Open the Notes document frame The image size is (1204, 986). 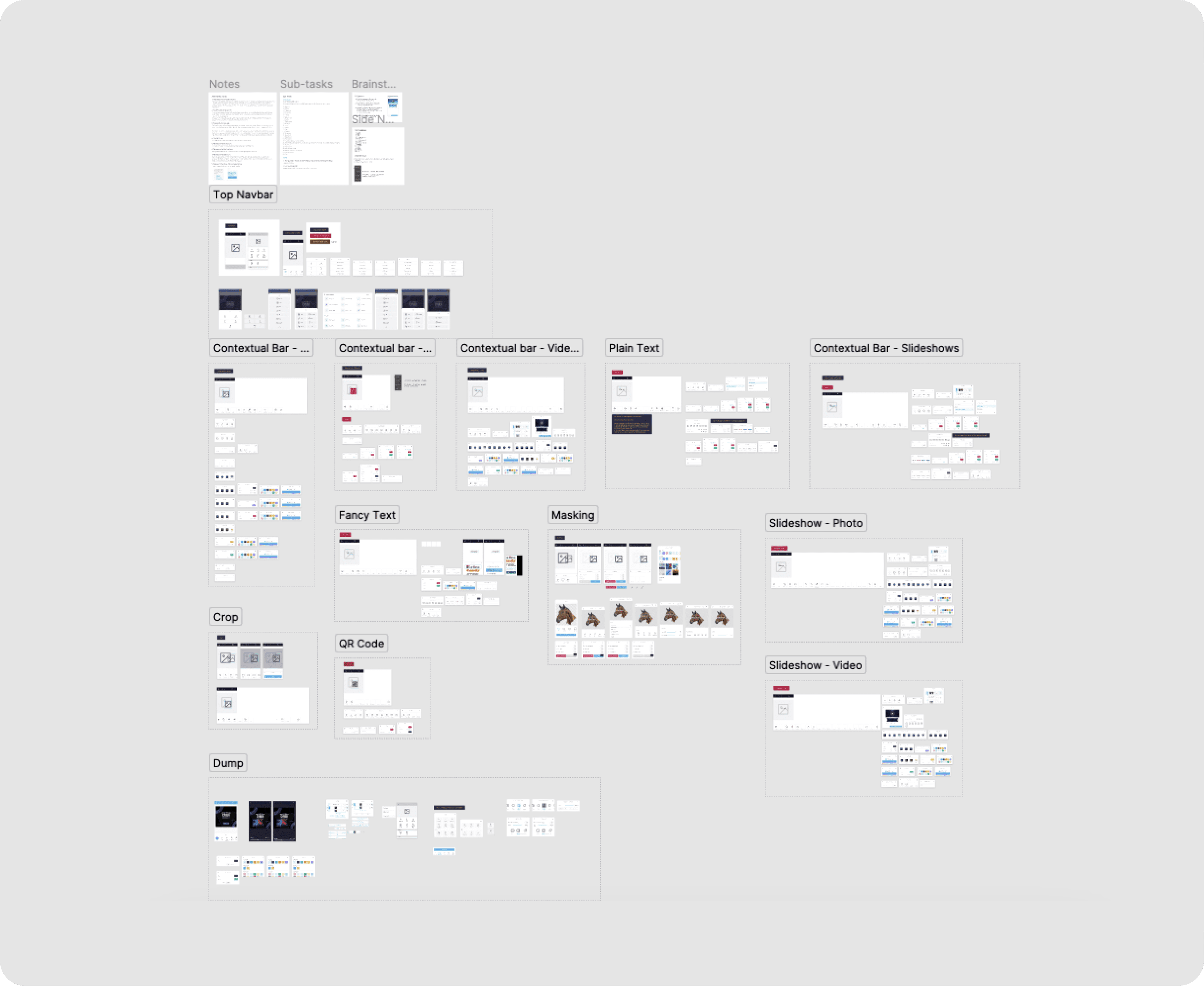[243, 138]
